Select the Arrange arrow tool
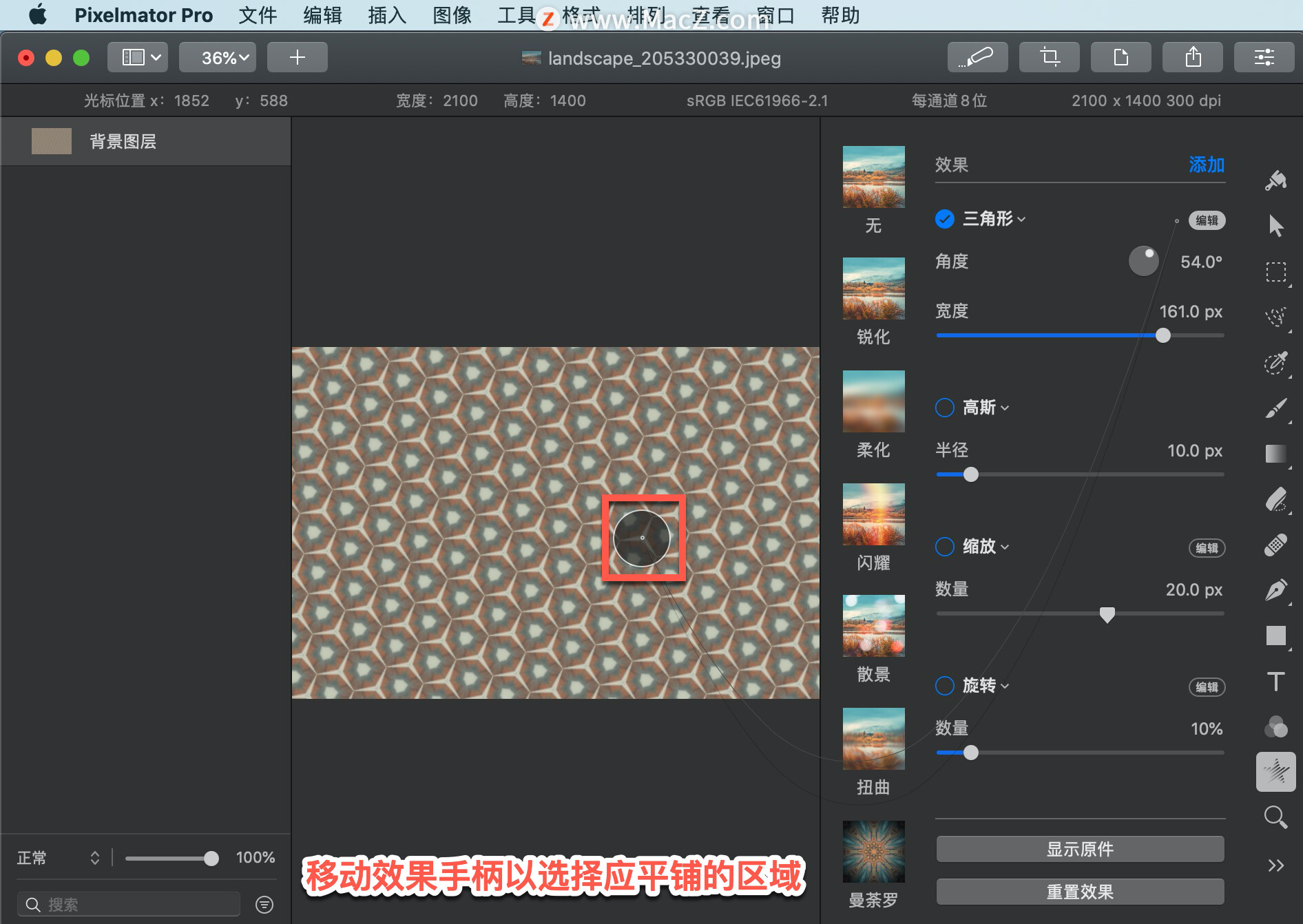Screen dimensions: 1303x924 point(1275,226)
